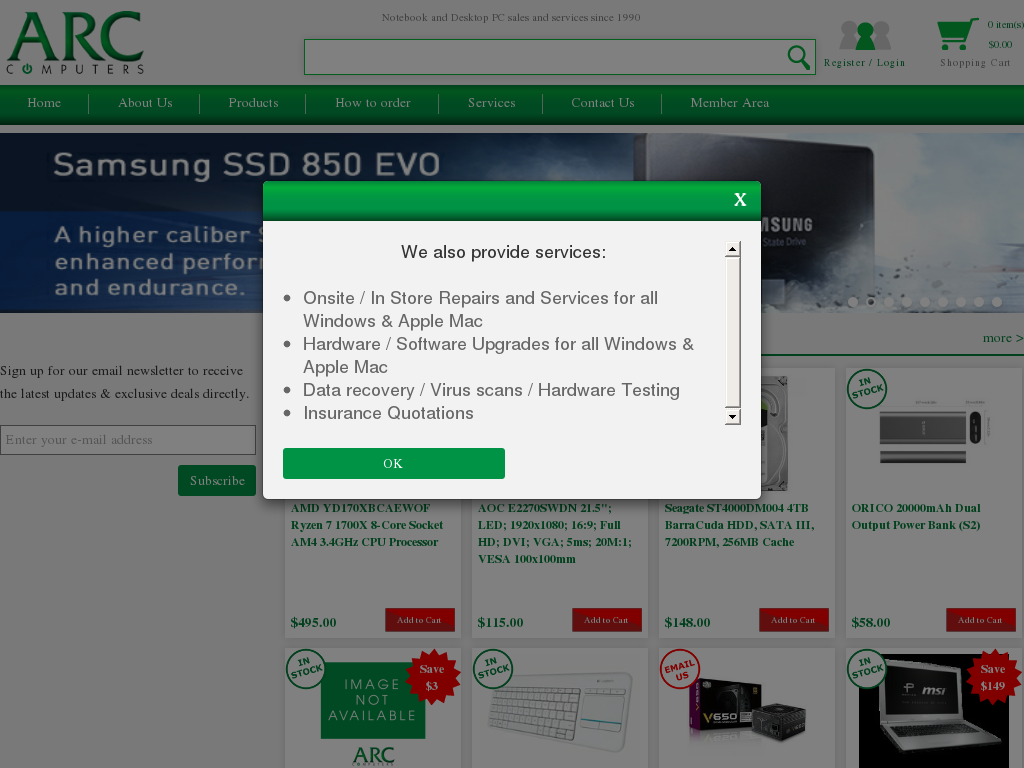
Task: Click 'We also provide services:' heading
Action: coord(504,252)
